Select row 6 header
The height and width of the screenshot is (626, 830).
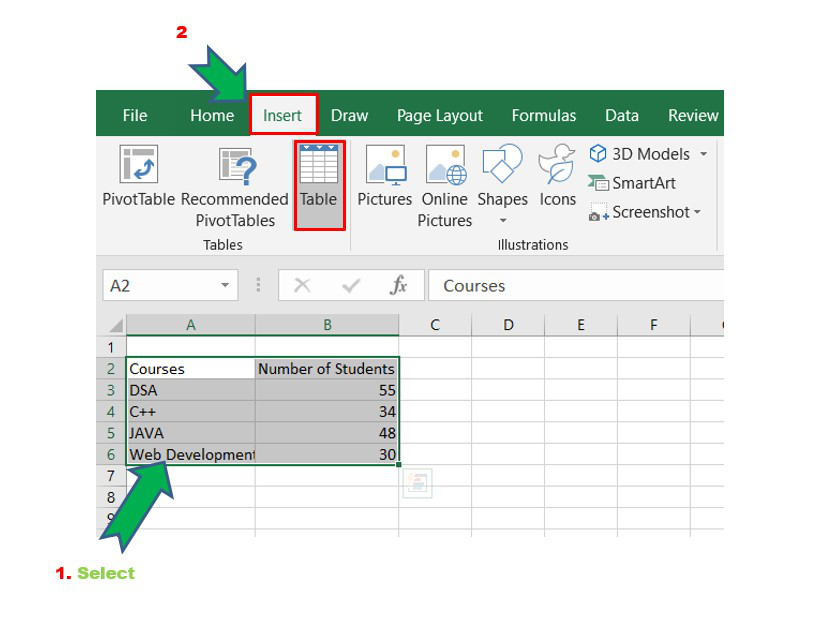click(x=111, y=454)
